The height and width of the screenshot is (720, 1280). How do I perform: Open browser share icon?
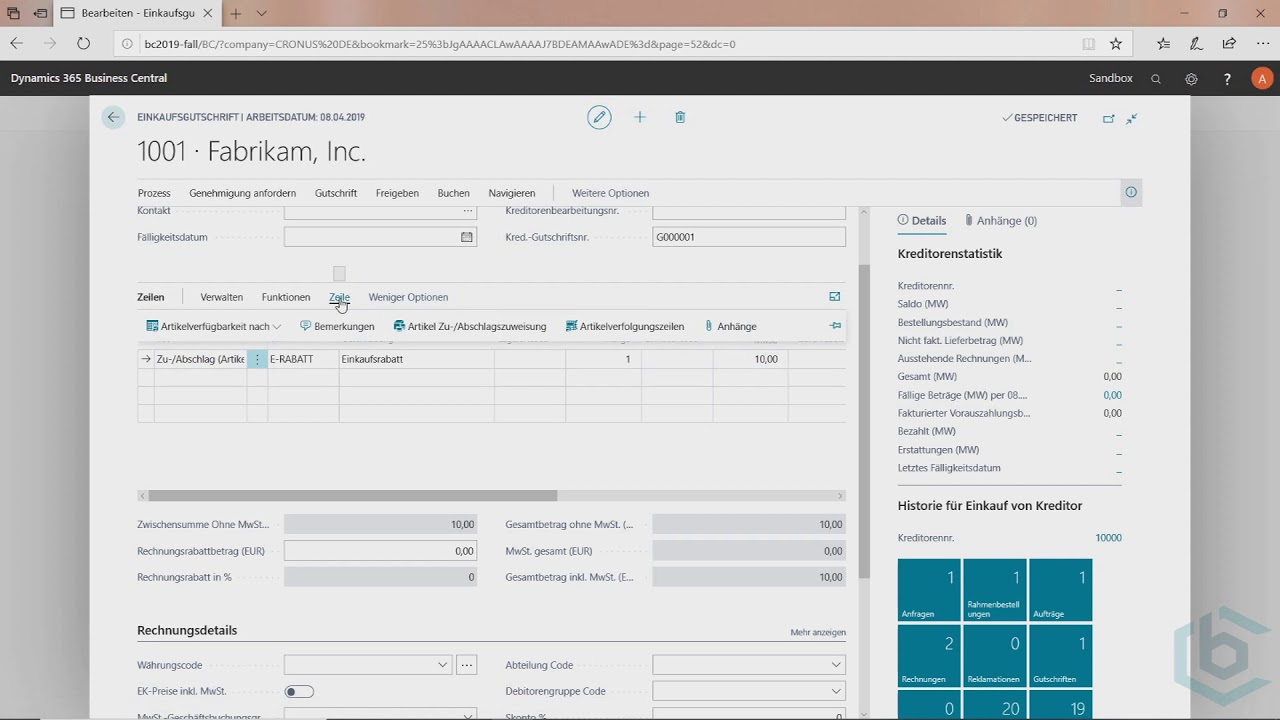pos(1229,44)
